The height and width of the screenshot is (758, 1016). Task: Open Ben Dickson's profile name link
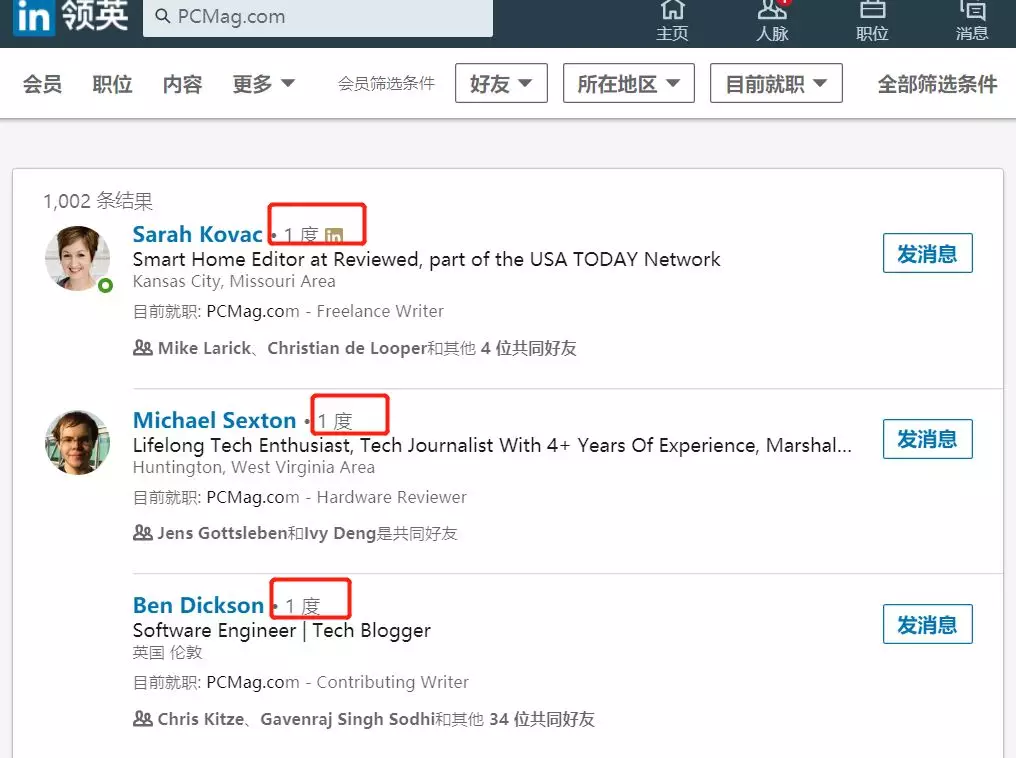point(198,605)
